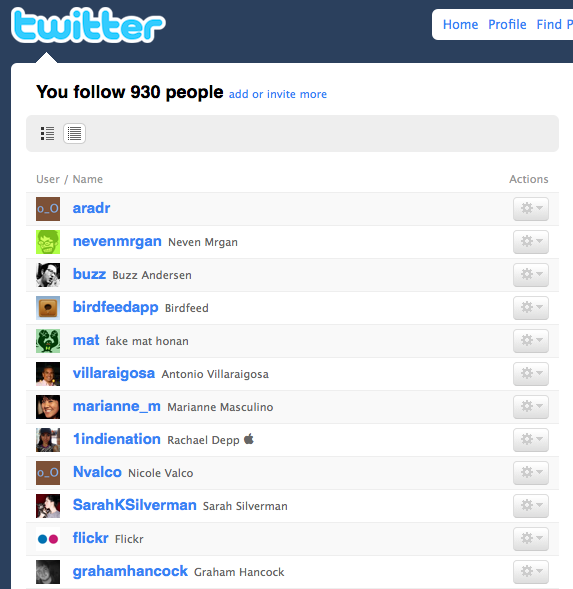This screenshot has width=573, height=589.
Task: Click the Twitter logo
Action: (x=88, y=24)
